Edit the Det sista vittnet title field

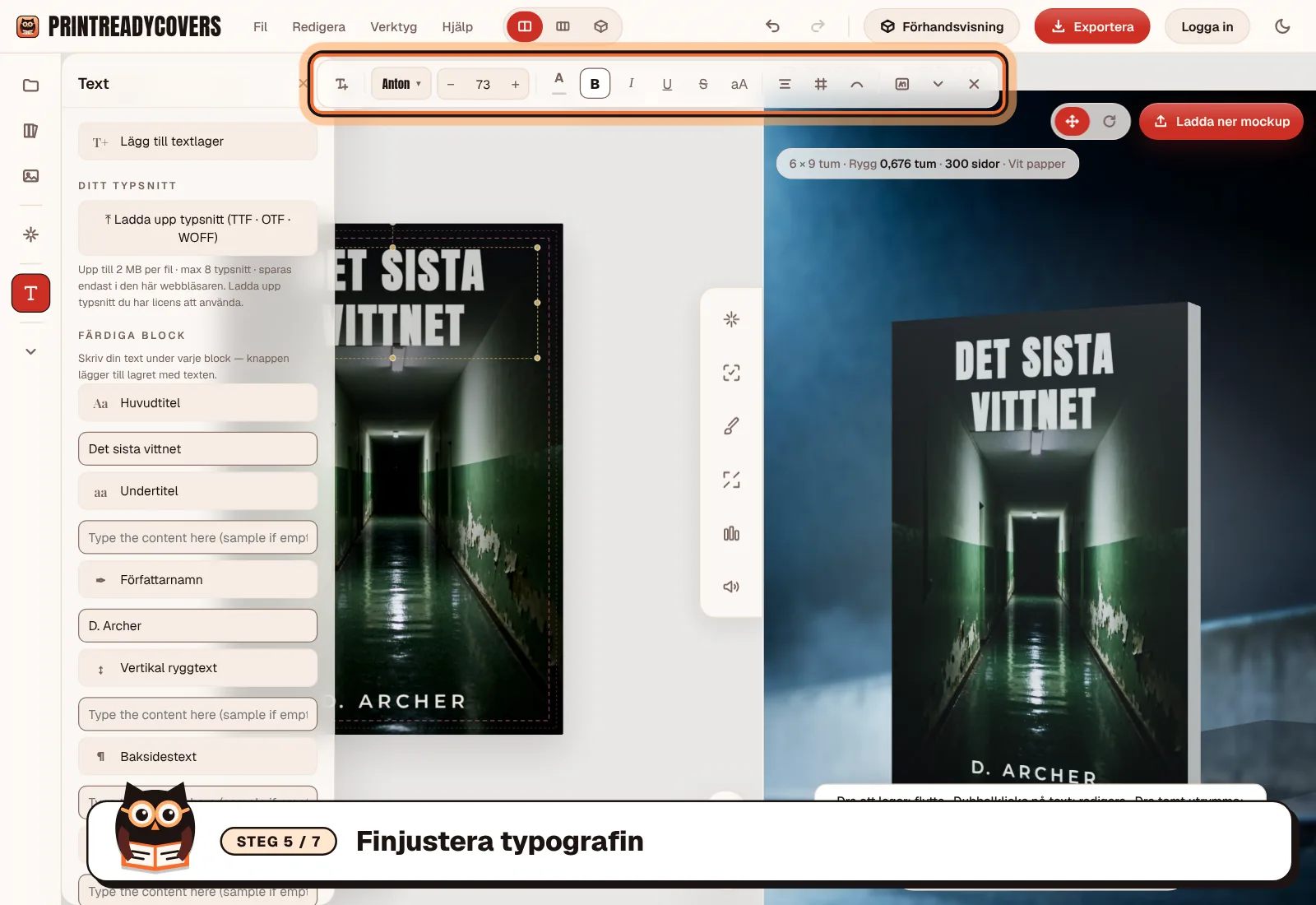pyautogui.click(x=197, y=449)
